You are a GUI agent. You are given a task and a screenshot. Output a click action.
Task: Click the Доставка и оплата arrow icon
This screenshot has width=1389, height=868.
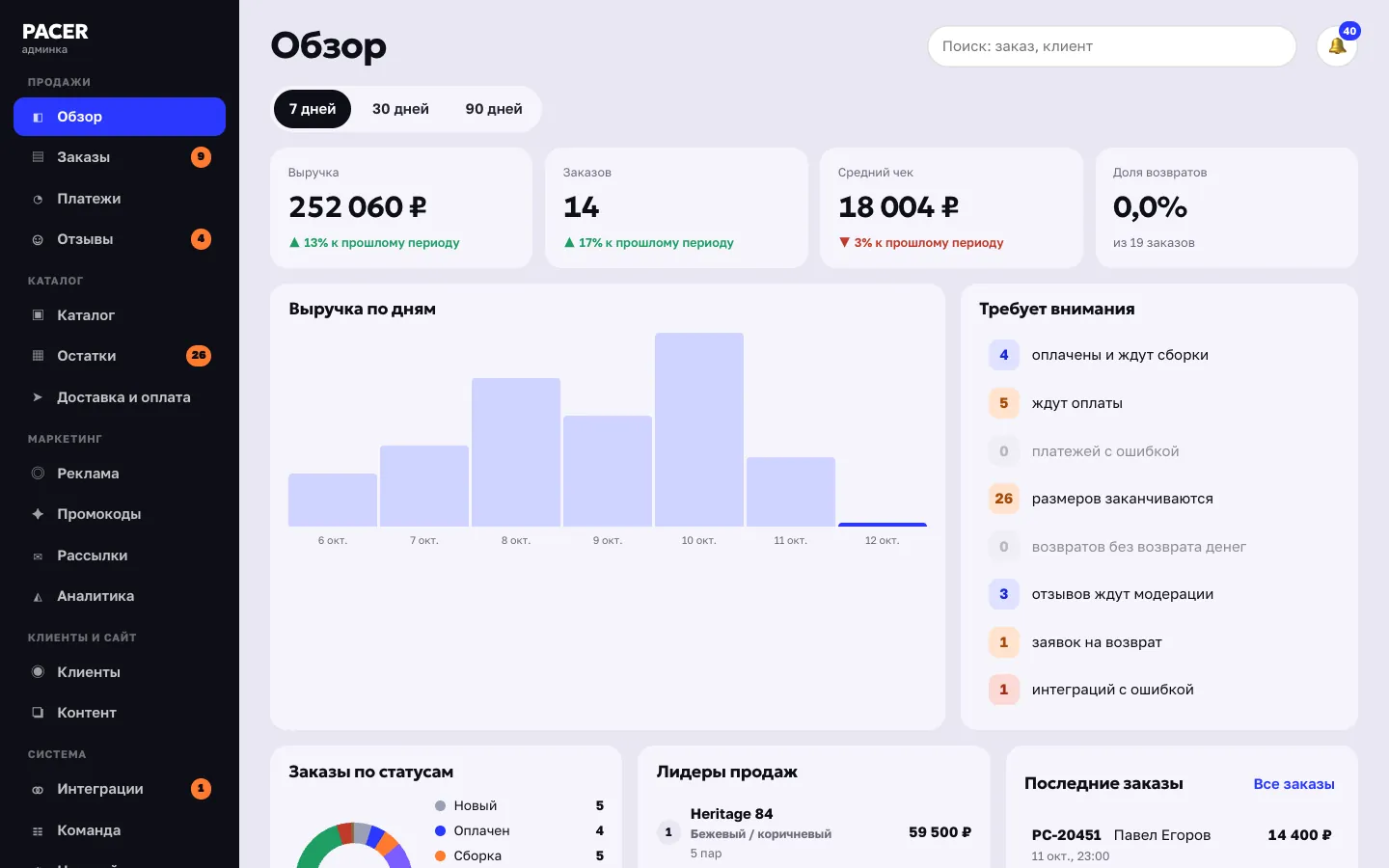click(x=38, y=397)
